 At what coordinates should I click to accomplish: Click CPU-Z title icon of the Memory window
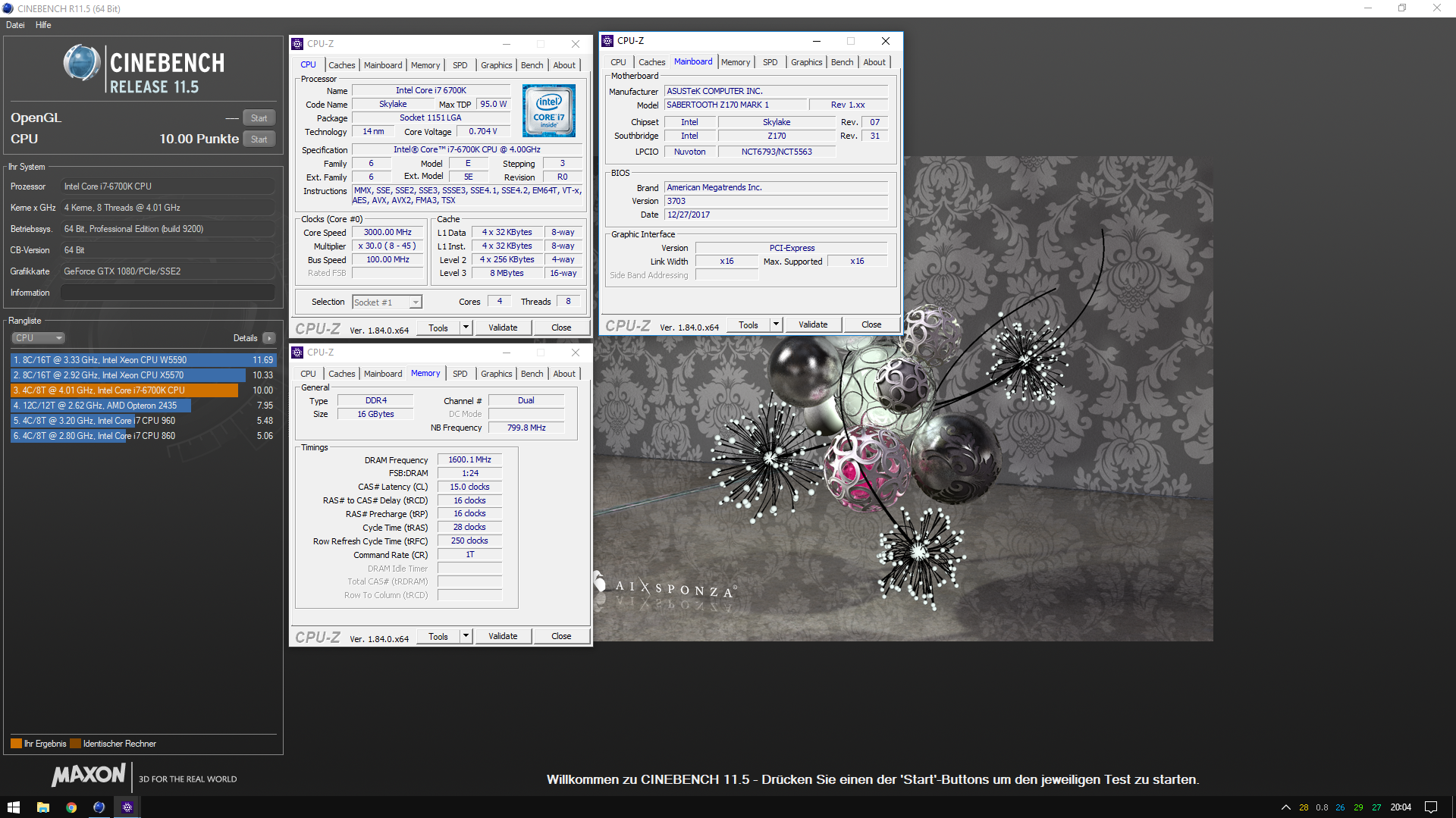(297, 353)
